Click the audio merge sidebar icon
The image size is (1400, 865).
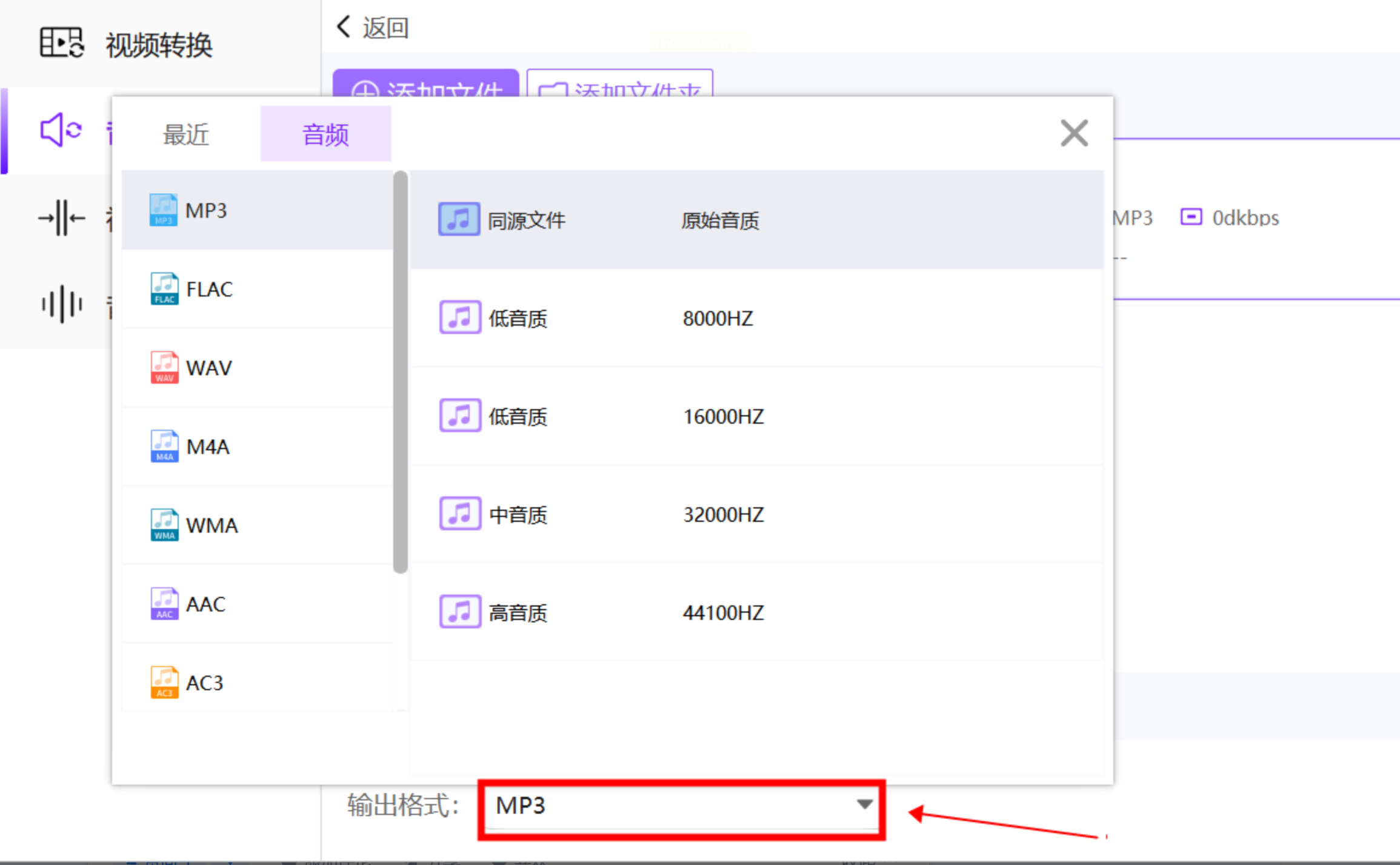(x=61, y=218)
